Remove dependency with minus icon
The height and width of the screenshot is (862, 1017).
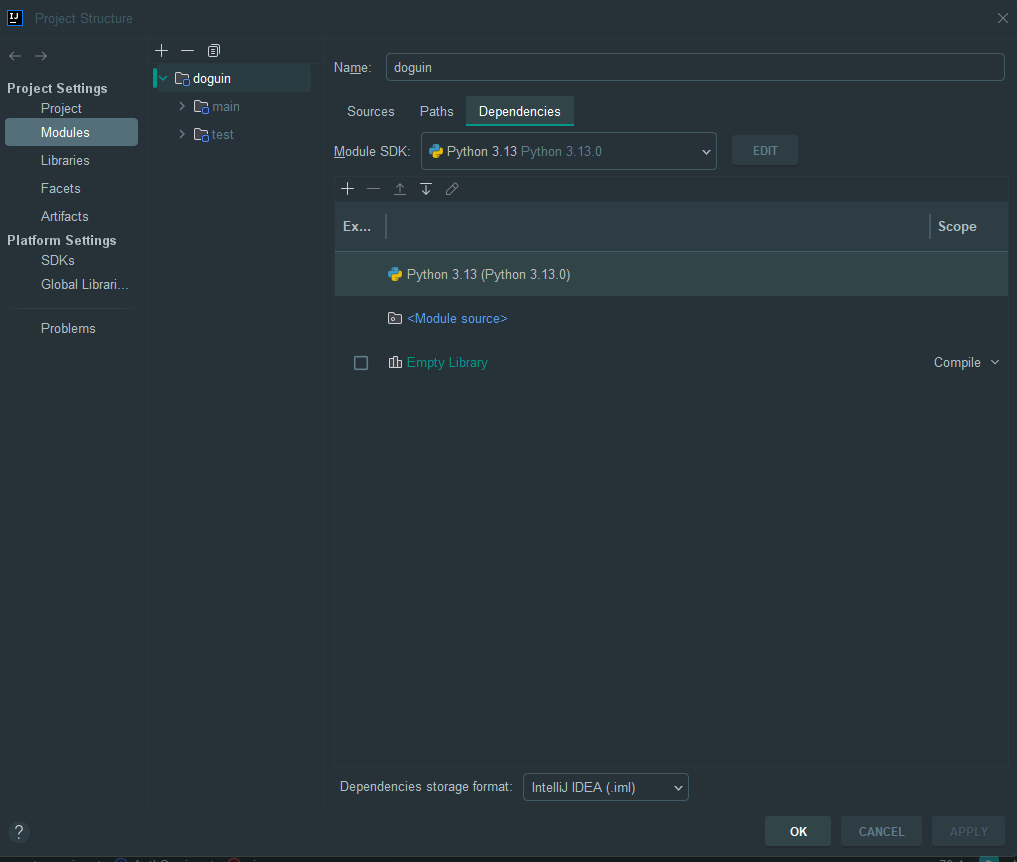[x=374, y=189]
